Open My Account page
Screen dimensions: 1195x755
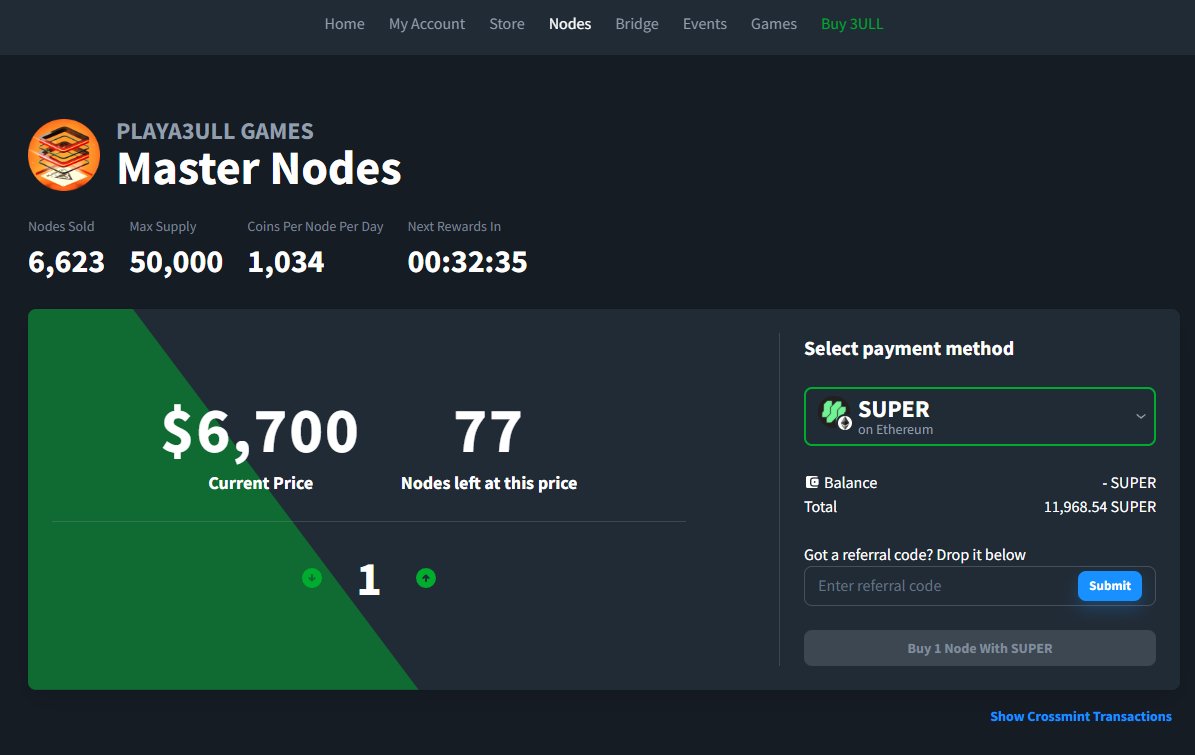(427, 24)
